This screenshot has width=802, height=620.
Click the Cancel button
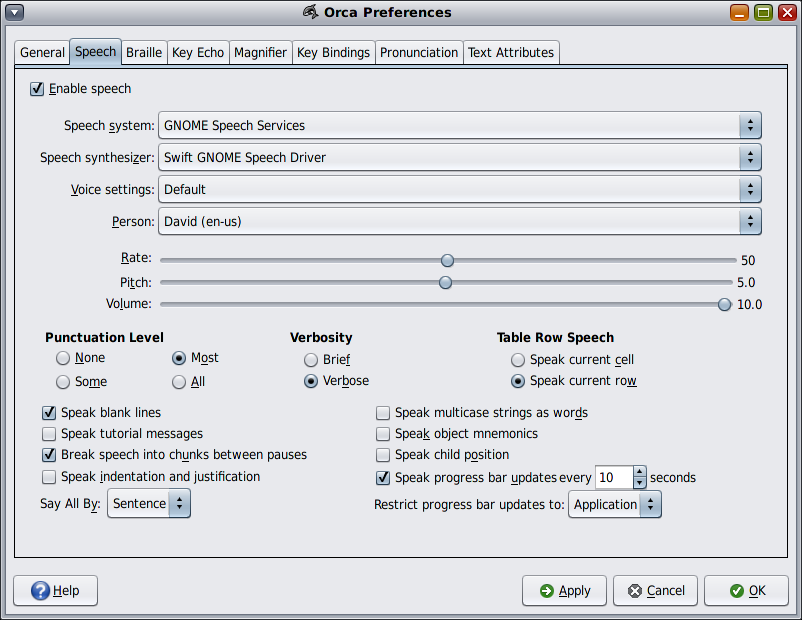[x=655, y=591]
